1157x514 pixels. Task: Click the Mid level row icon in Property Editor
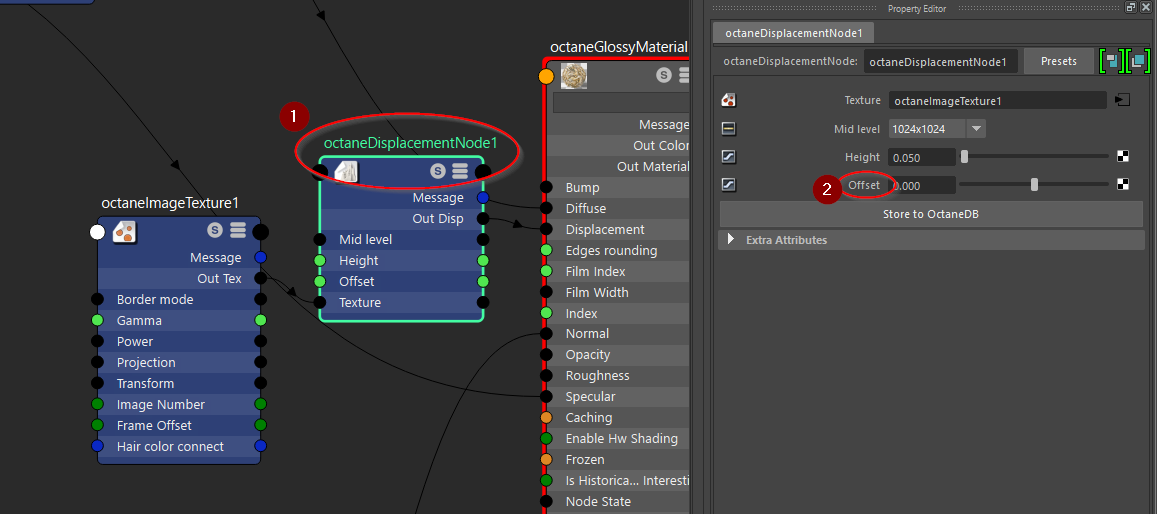[728, 129]
